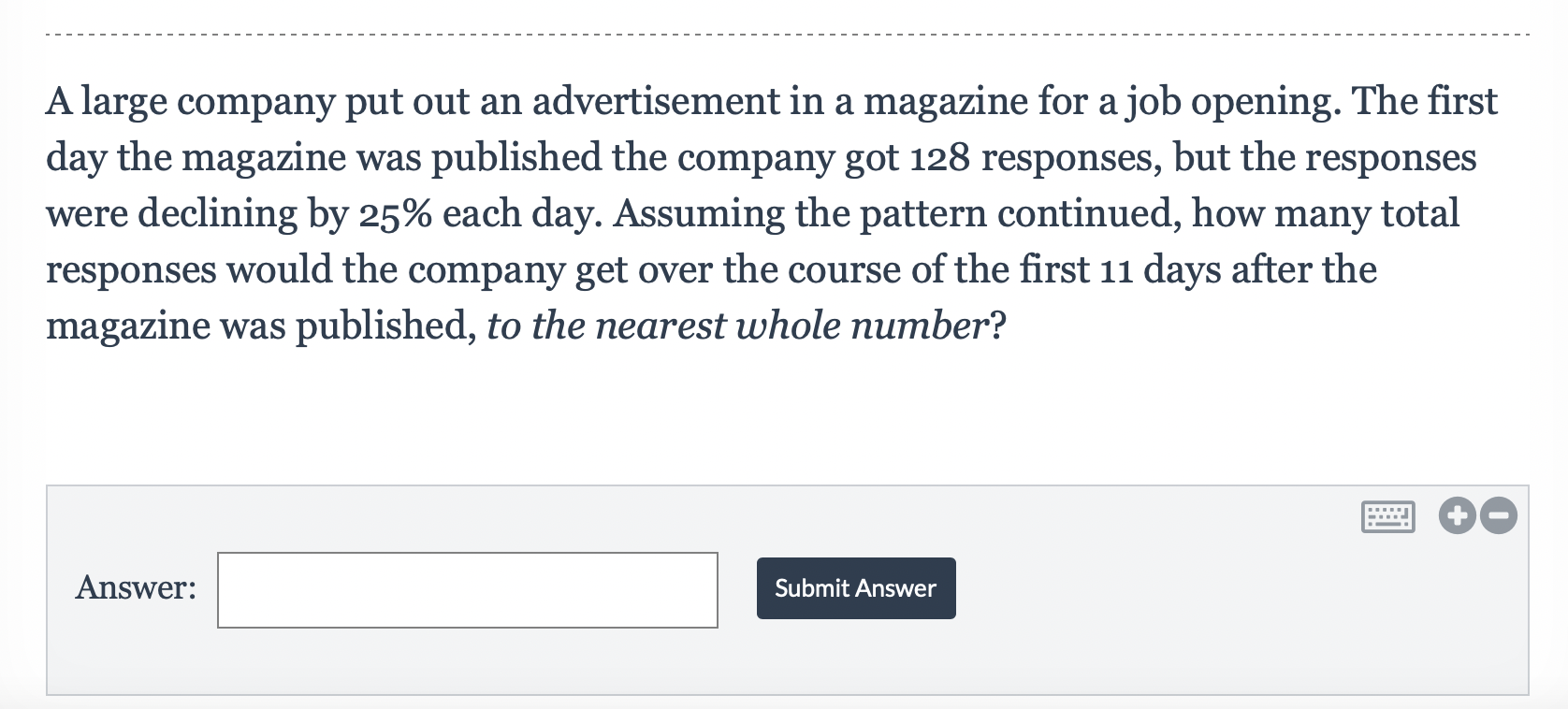Submit your response for the magazine problem

click(x=854, y=587)
